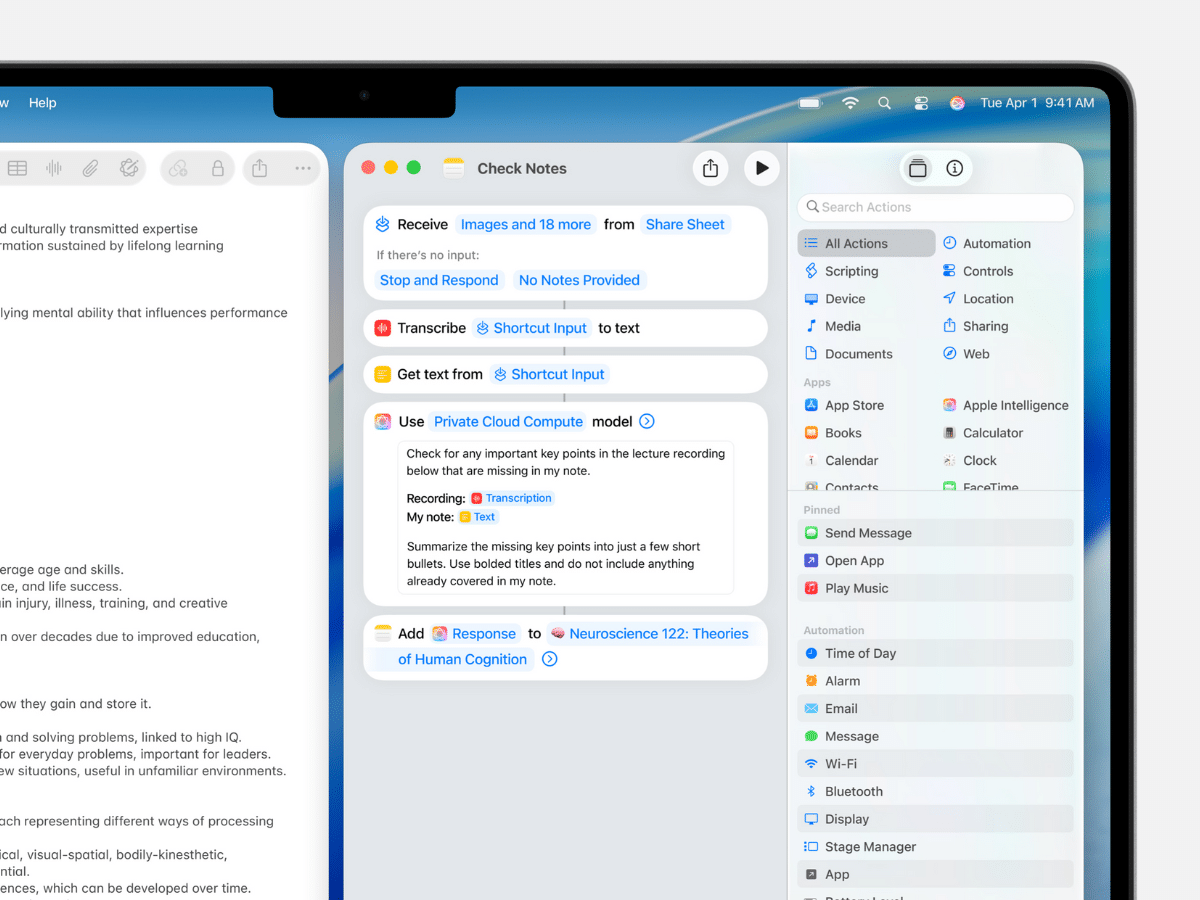Share the Check Notes shortcut

[710, 168]
